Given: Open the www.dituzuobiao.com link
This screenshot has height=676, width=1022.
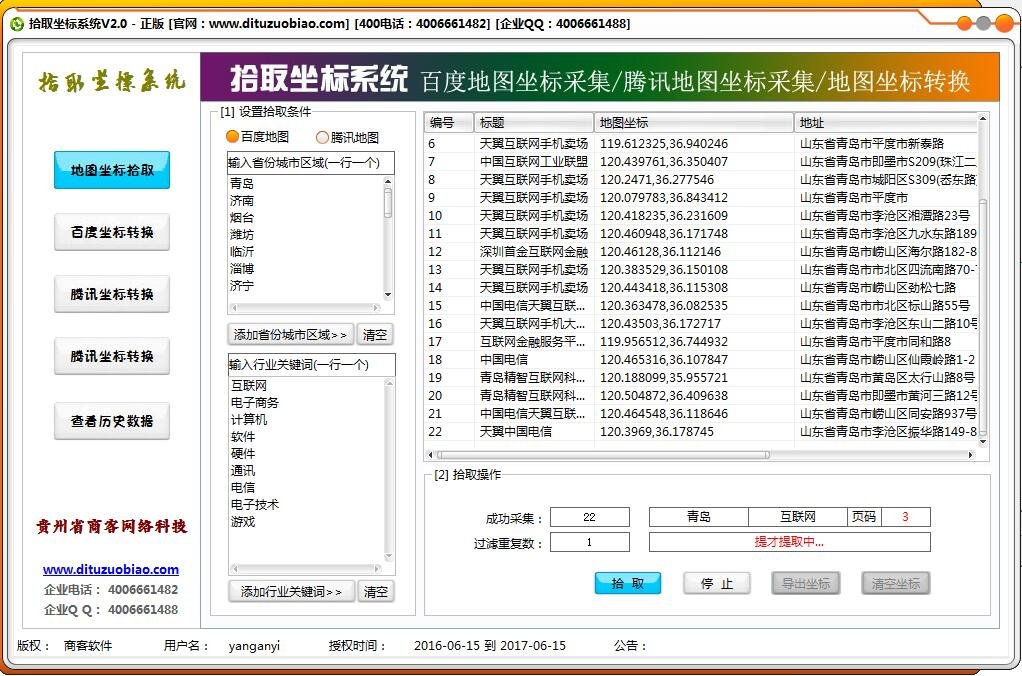Looking at the screenshot, I should (110, 569).
